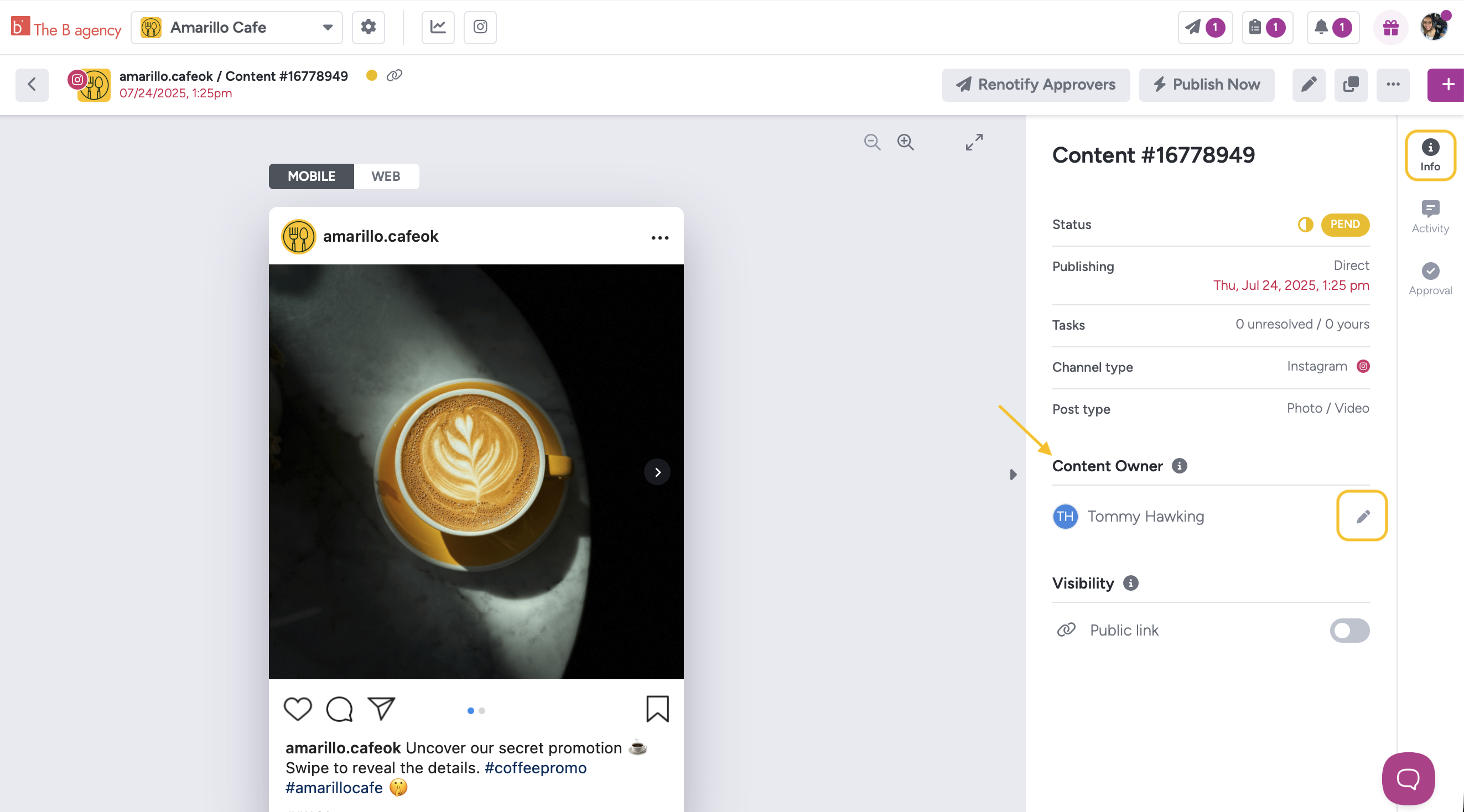The width and height of the screenshot is (1464, 812).
Task: Open the three-dot more options menu
Action: click(x=1393, y=85)
